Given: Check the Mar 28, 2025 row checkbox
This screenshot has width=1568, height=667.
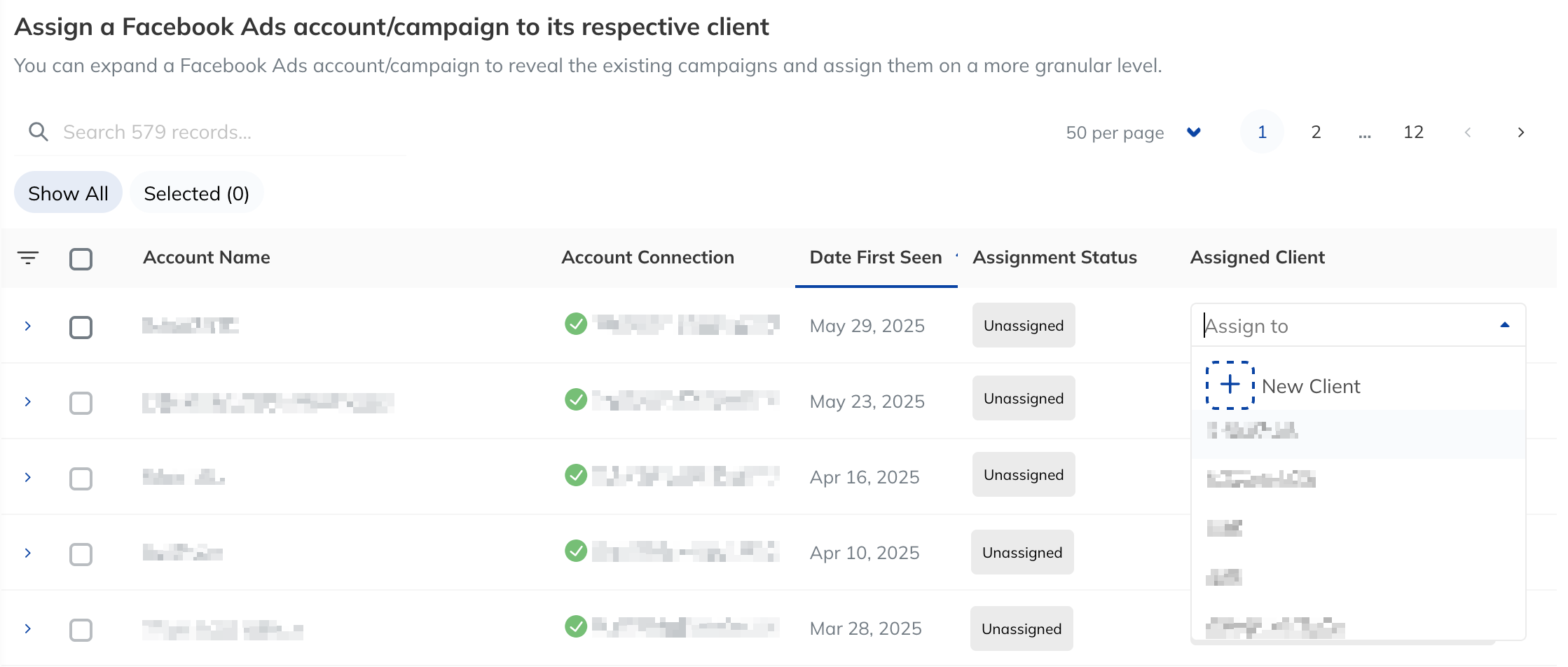Looking at the screenshot, I should (81, 630).
